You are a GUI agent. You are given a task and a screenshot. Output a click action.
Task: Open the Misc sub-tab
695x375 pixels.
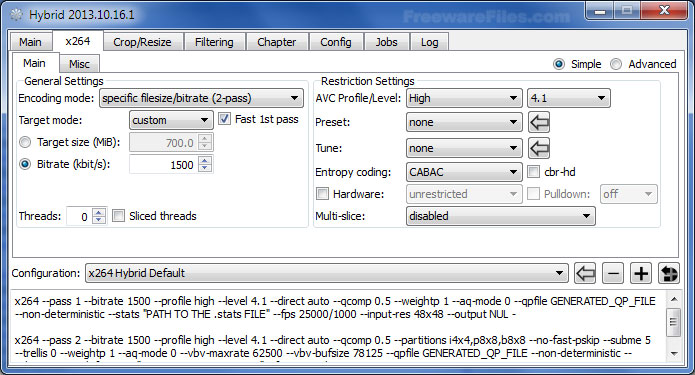[79, 64]
